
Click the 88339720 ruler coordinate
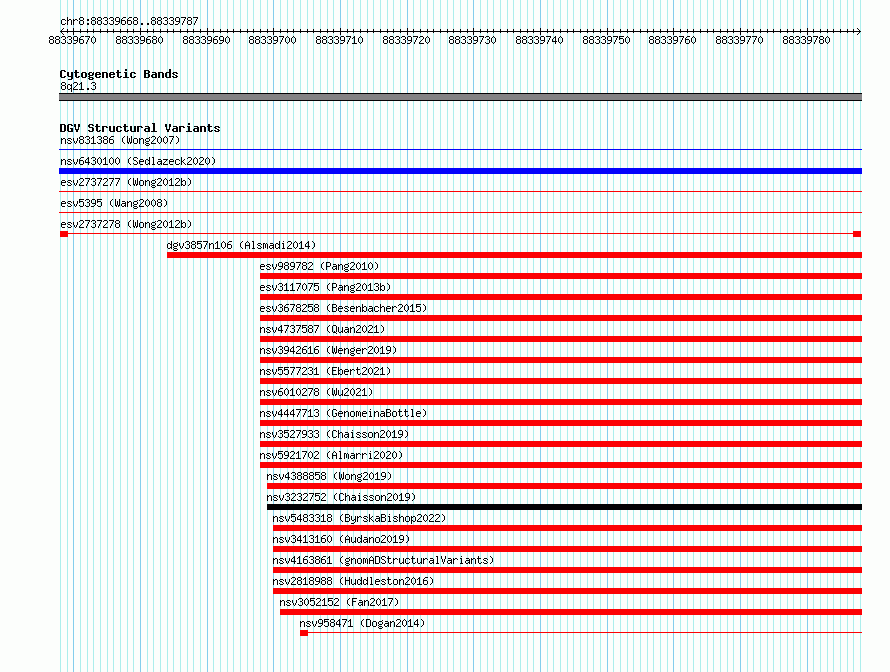[x=406, y=40]
